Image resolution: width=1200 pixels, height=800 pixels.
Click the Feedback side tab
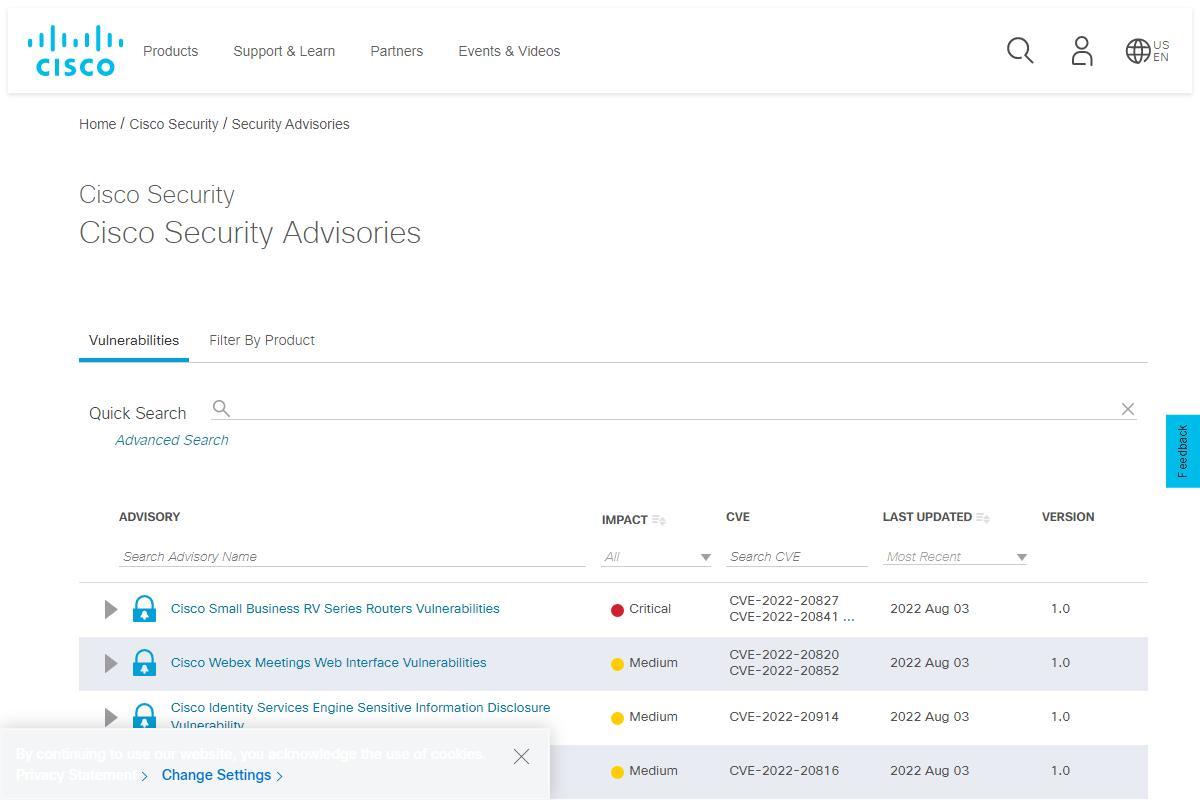coord(1183,451)
